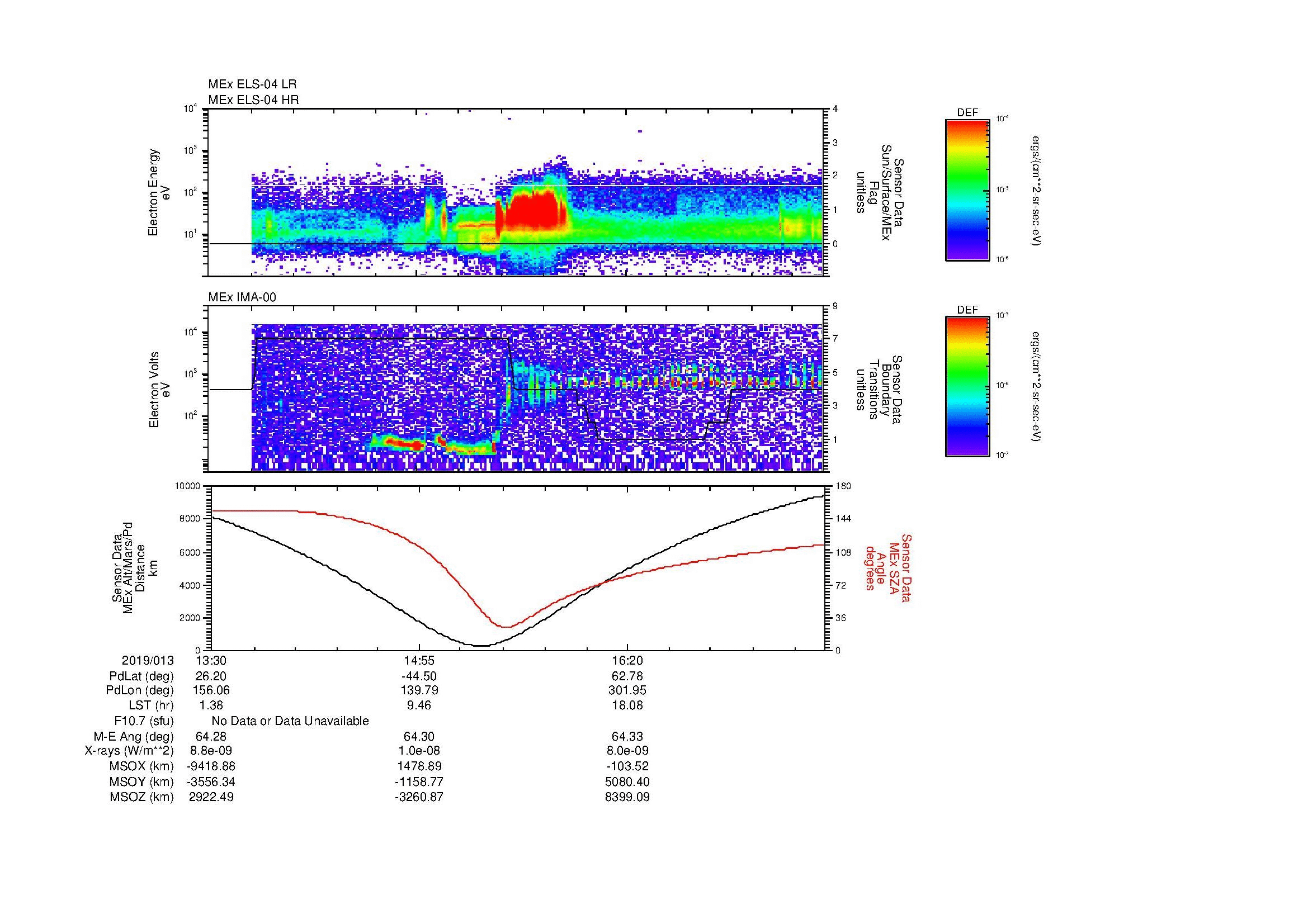Select the top DEF color bar
Image resolution: width=1308 pixels, height=924 pixels.
click(x=967, y=189)
